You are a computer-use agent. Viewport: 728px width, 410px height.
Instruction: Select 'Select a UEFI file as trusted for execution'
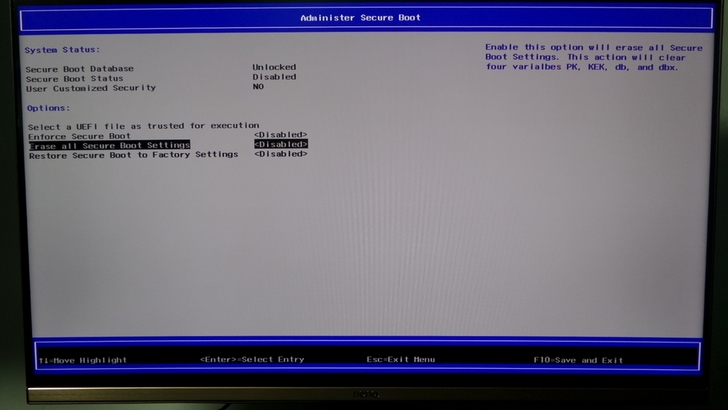(143, 126)
